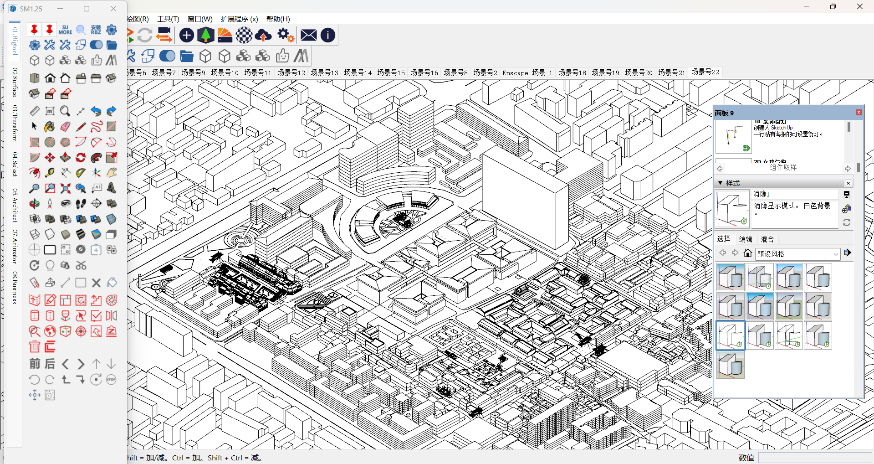
Task: Click the green tree icon in top toolbar
Action: click(x=206, y=35)
